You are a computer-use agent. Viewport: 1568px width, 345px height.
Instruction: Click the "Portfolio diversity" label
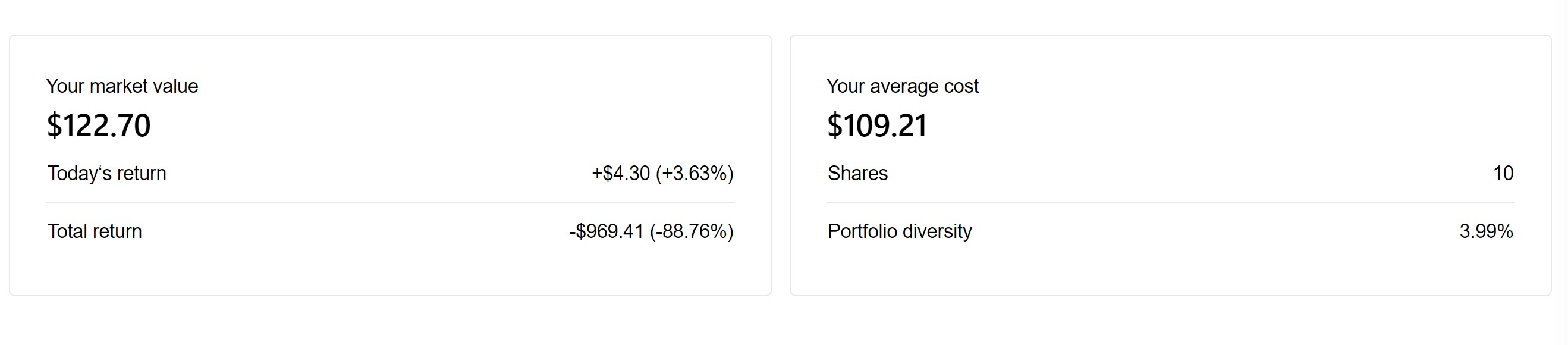[x=900, y=231]
